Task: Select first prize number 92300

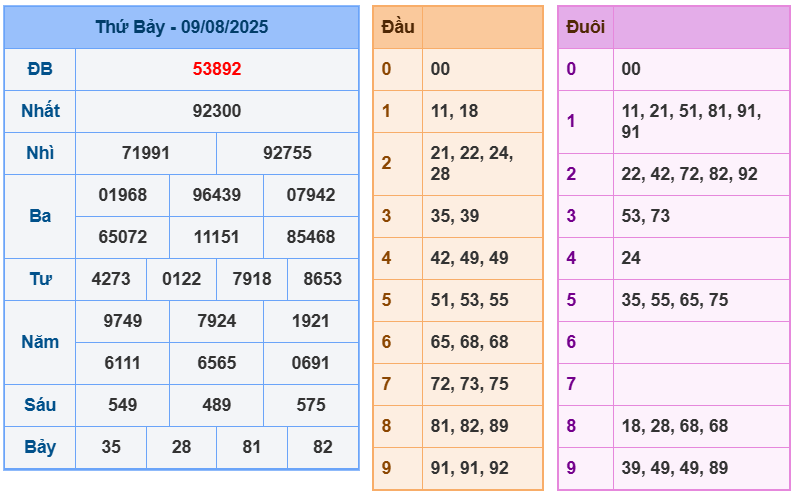Action: (x=217, y=111)
